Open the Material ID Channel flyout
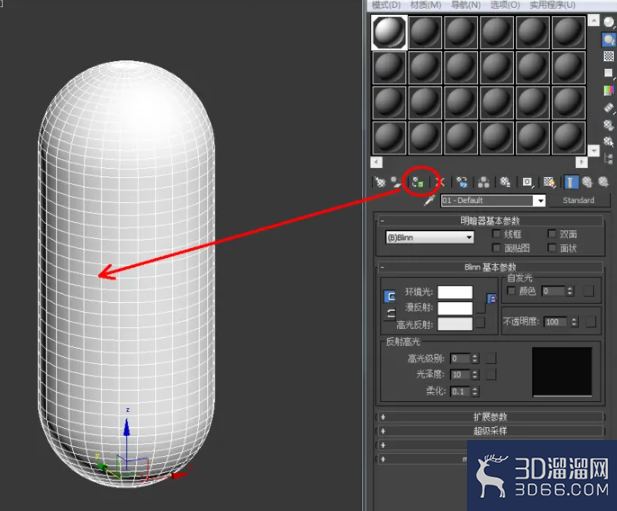Image resolution: width=617 pixels, height=511 pixels. click(527, 182)
